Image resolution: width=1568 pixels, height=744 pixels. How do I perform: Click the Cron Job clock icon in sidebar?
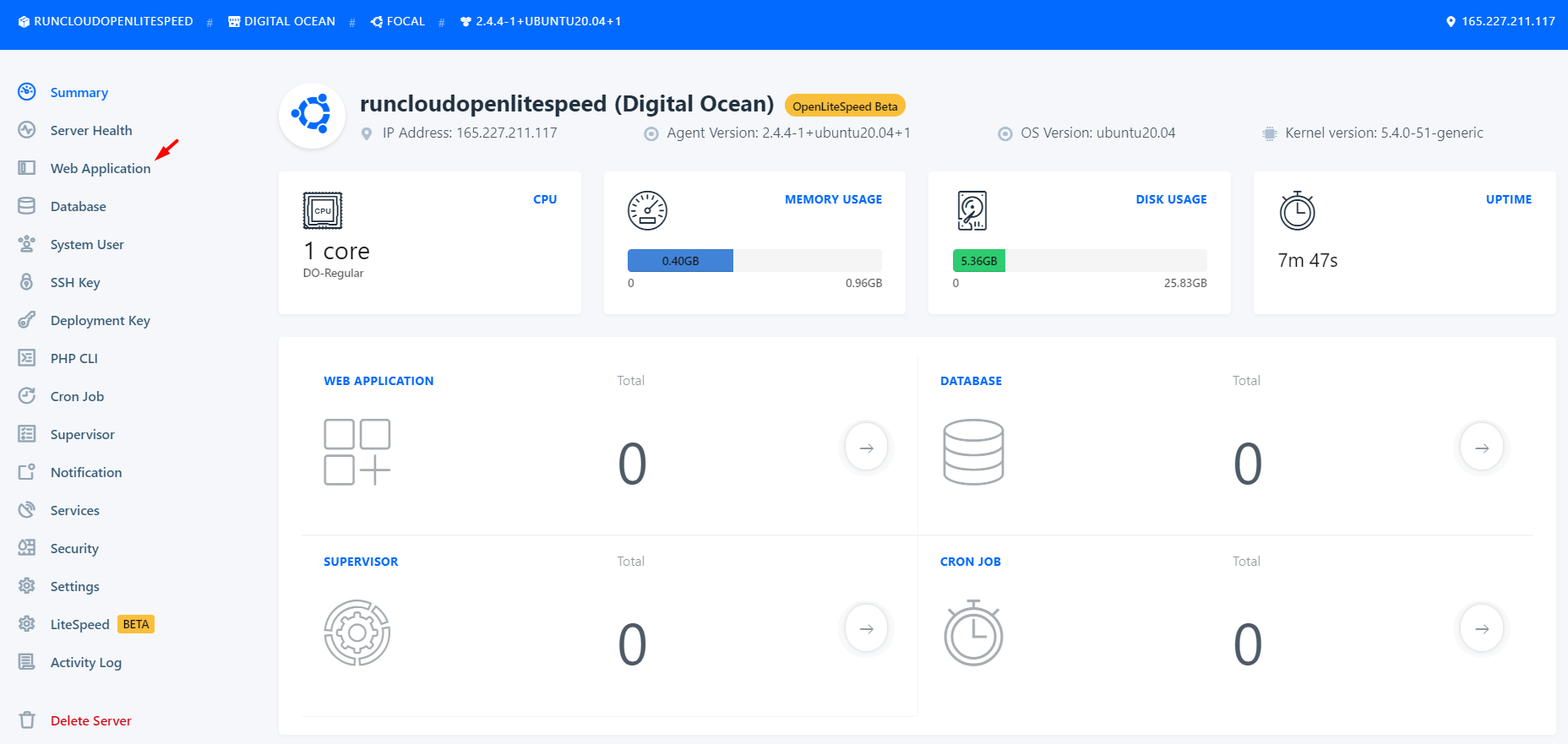click(x=27, y=395)
